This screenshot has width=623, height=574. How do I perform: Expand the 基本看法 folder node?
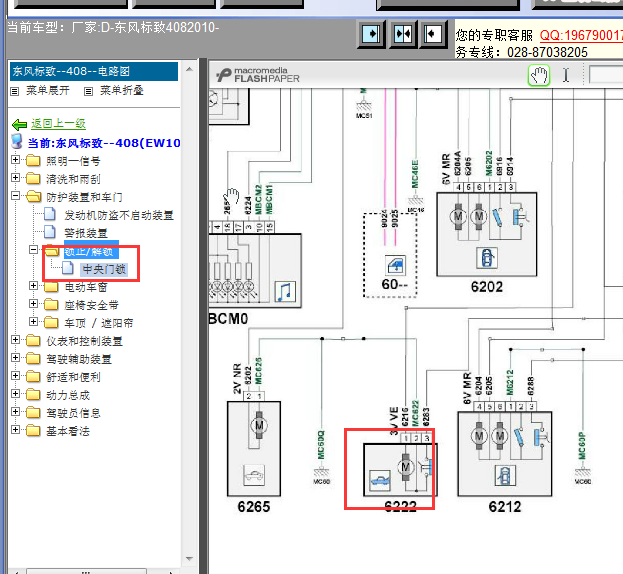(15, 429)
